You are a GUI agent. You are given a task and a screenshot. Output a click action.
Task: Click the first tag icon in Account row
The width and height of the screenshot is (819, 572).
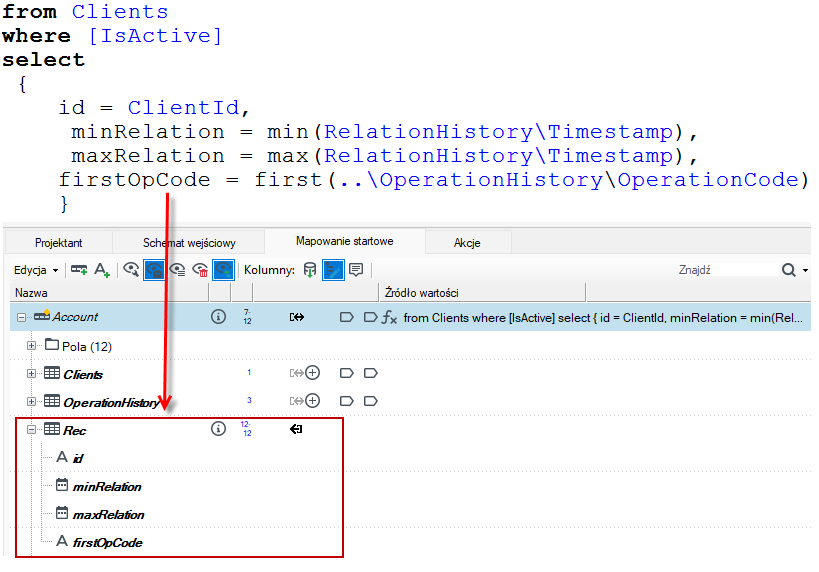[x=346, y=317]
